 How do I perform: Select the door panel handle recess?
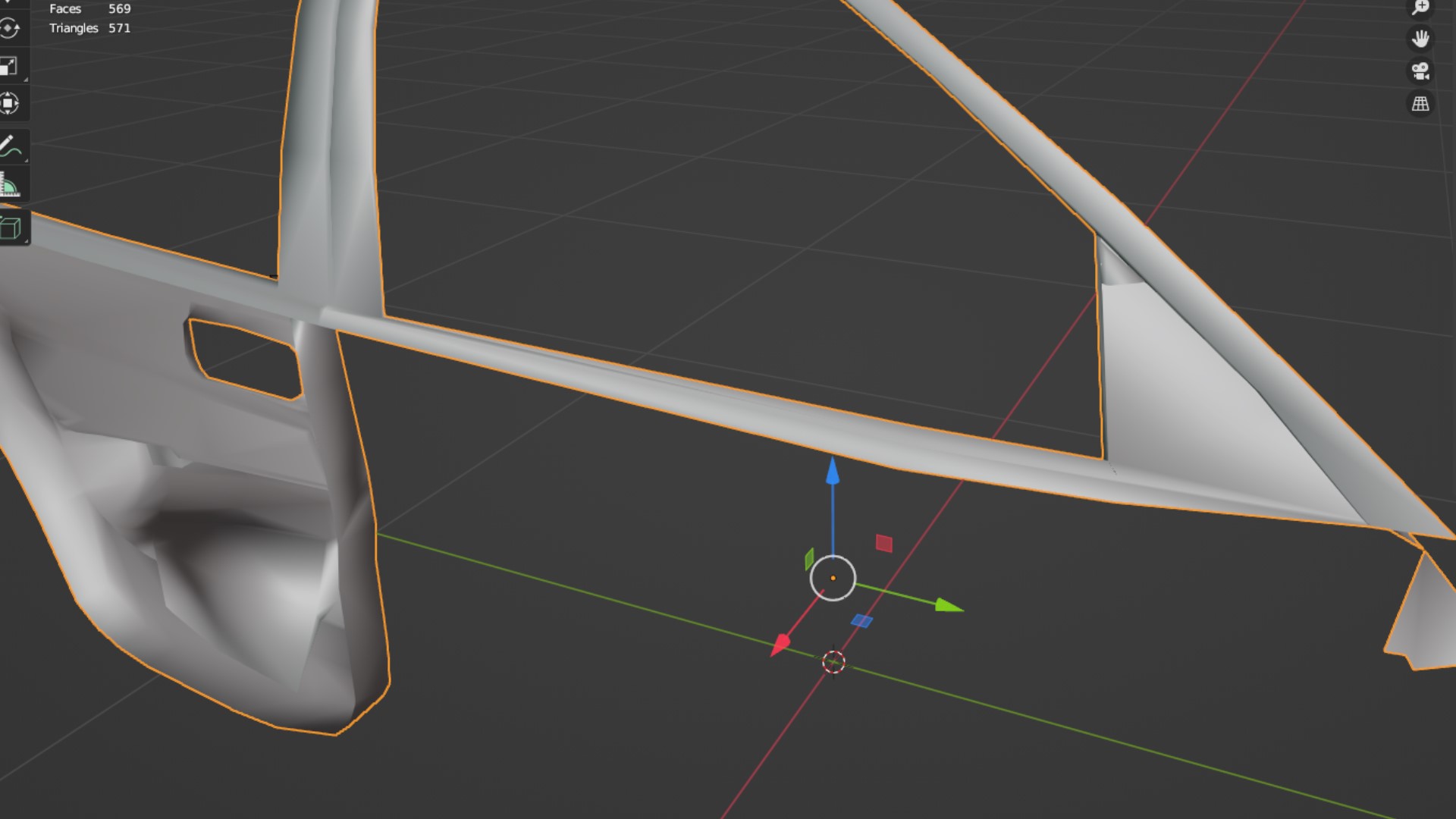[x=244, y=360]
